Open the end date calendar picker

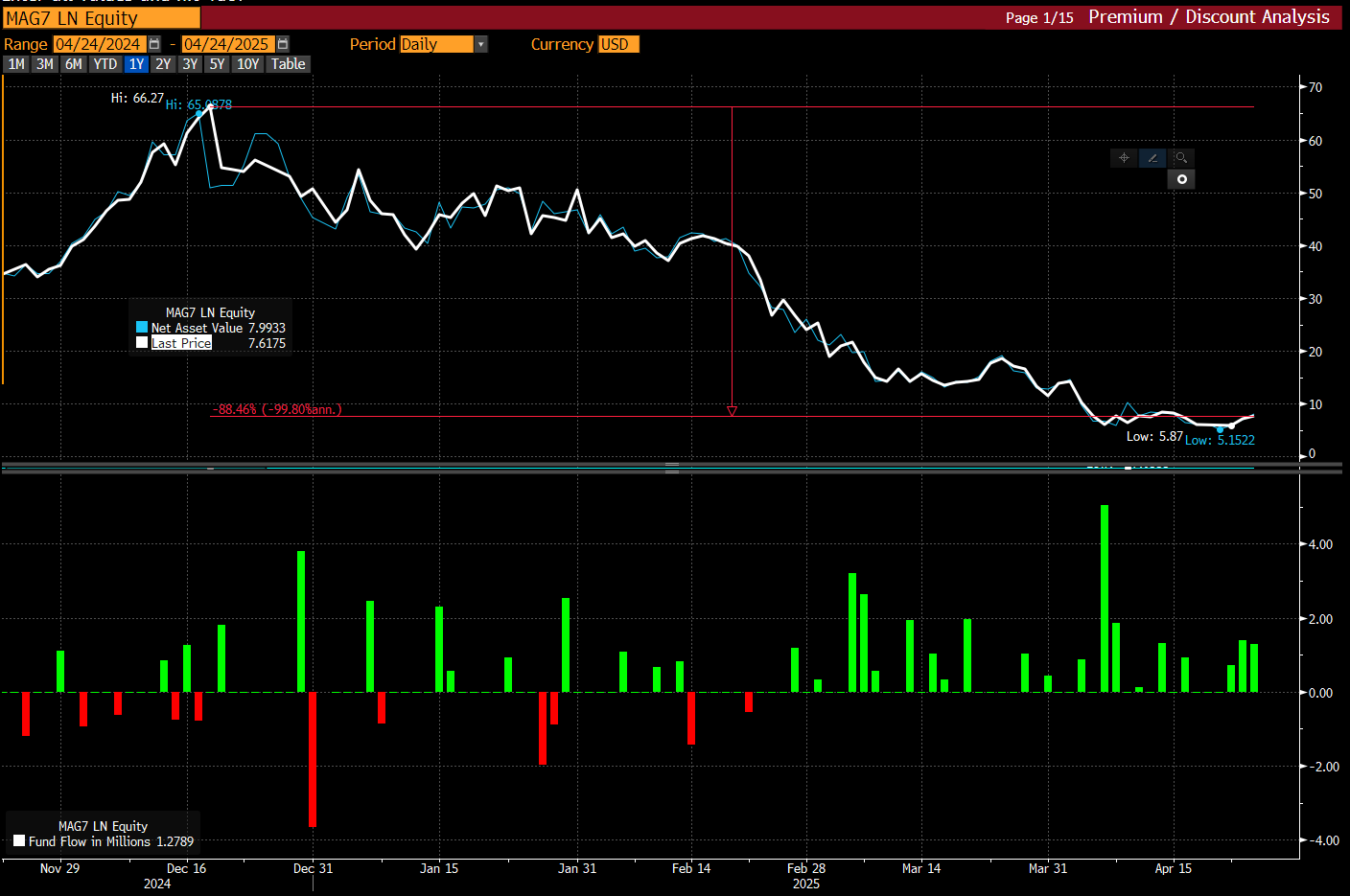(x=283, y=44)
